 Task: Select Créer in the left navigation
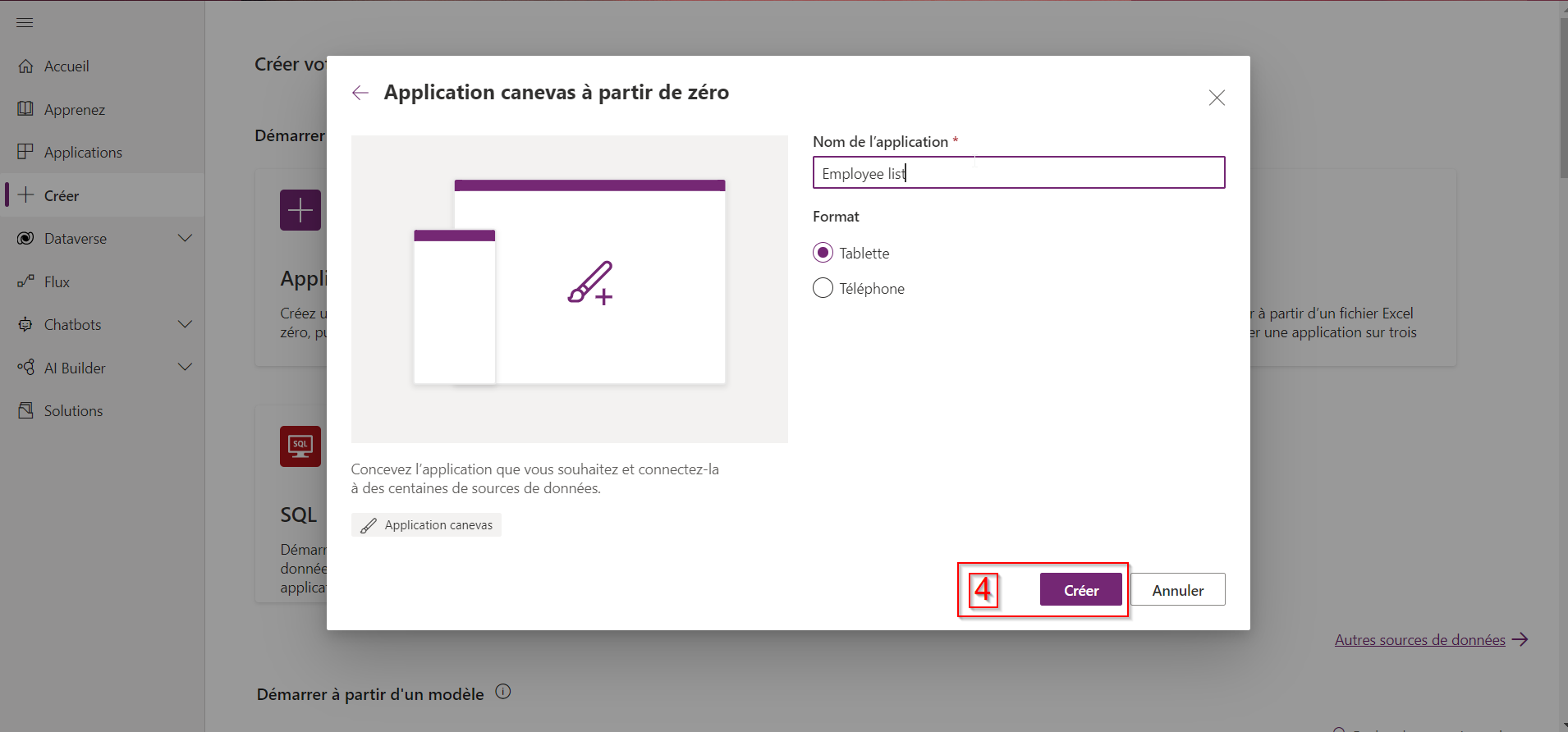click(62, 195)
